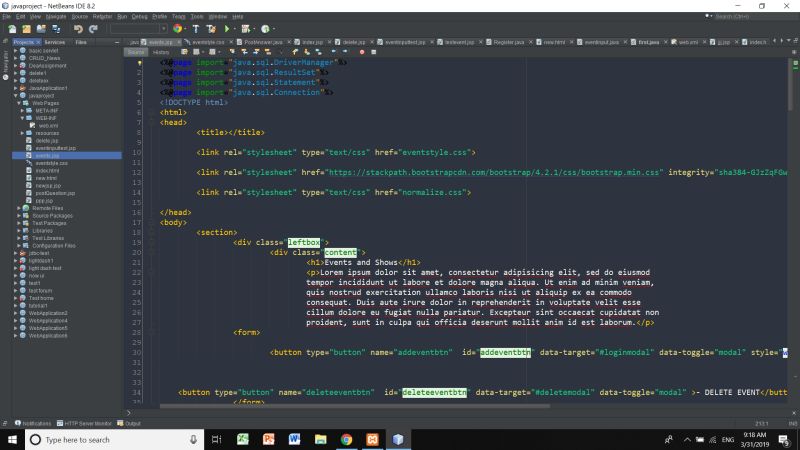
Task: Click the horizontal editor scrollbar
Action: (x=355, y=407)
